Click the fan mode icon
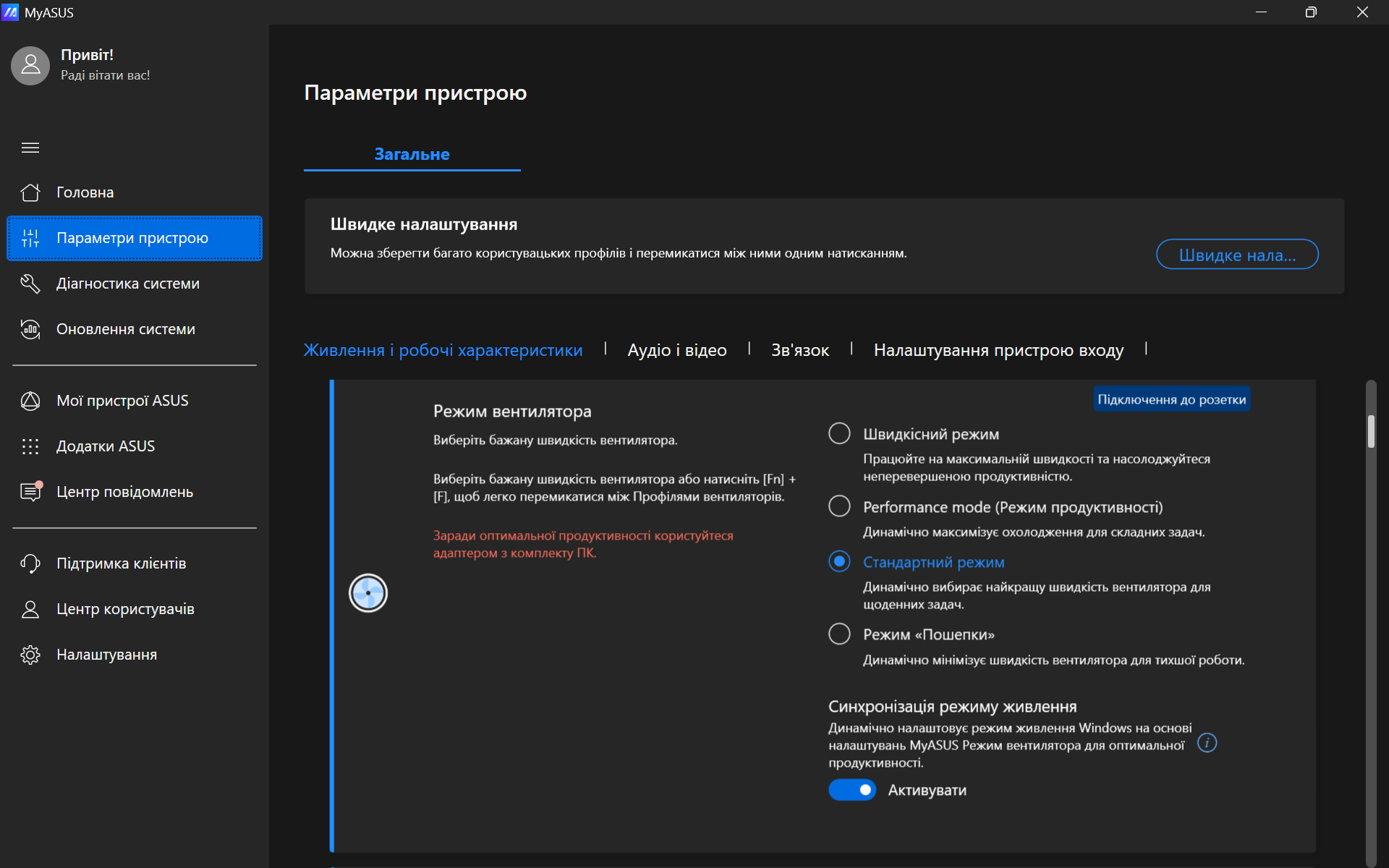This screenshot has height=868, width=1389. [368, 593]
